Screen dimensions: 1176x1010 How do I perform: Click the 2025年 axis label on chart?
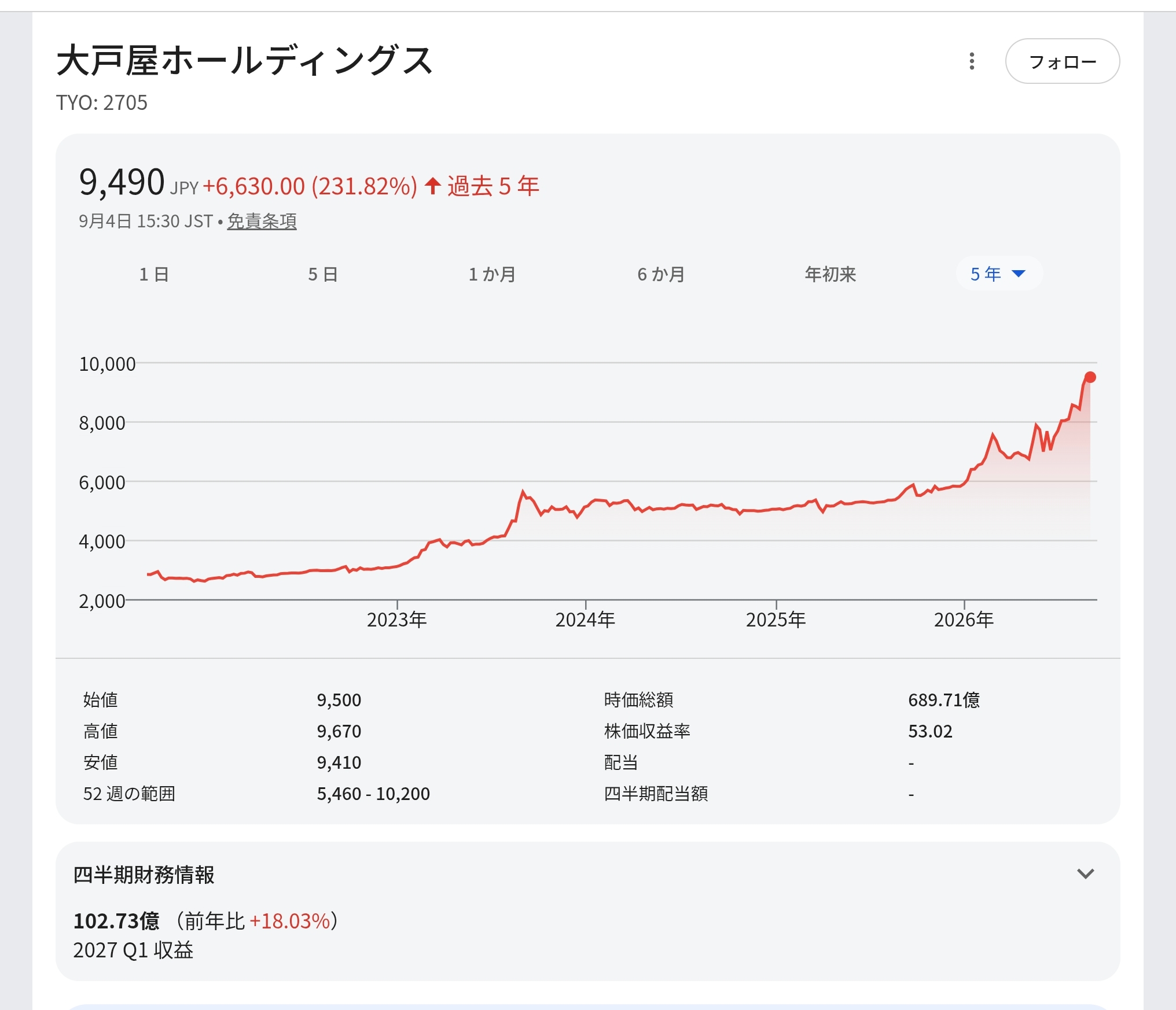coord(776,620)
